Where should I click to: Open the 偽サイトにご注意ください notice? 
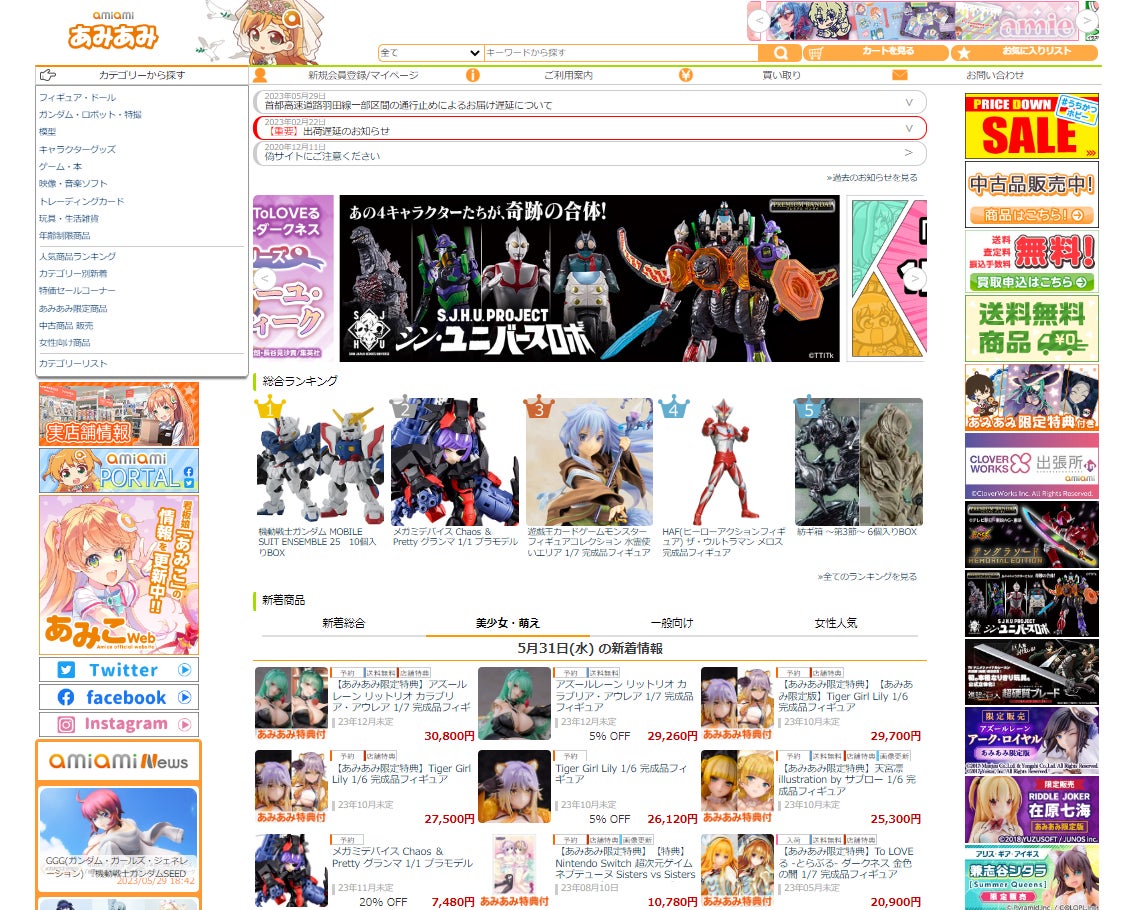coord(589,153)
